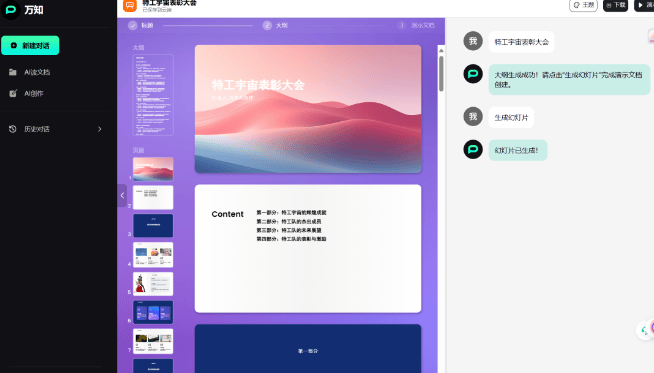654x373 pixels.
Task: Open the 主题 theme button
Action: point(583,5)
